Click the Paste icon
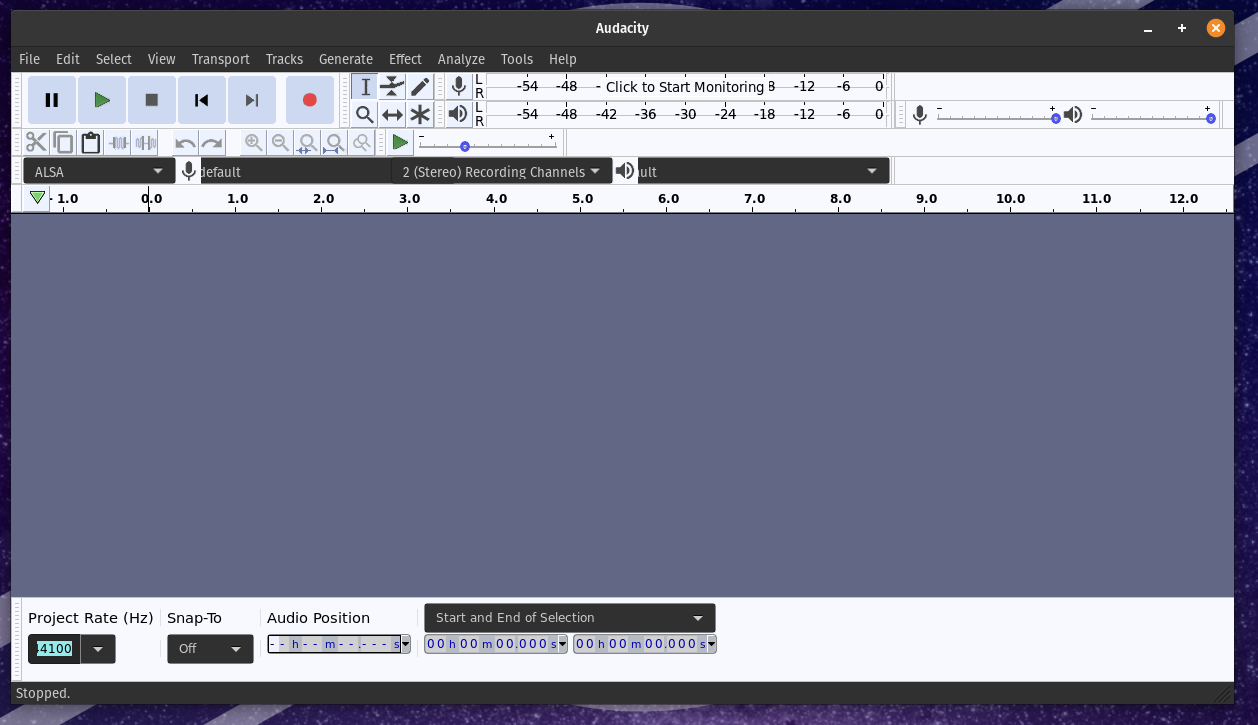This screenshot has height=725, width=1258. pyautogui.click(x=90, y=142)
